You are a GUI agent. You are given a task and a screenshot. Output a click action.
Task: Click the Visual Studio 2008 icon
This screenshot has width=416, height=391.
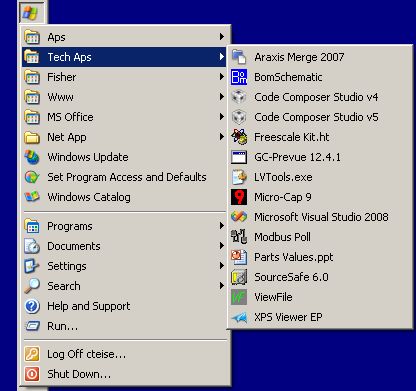239,217
